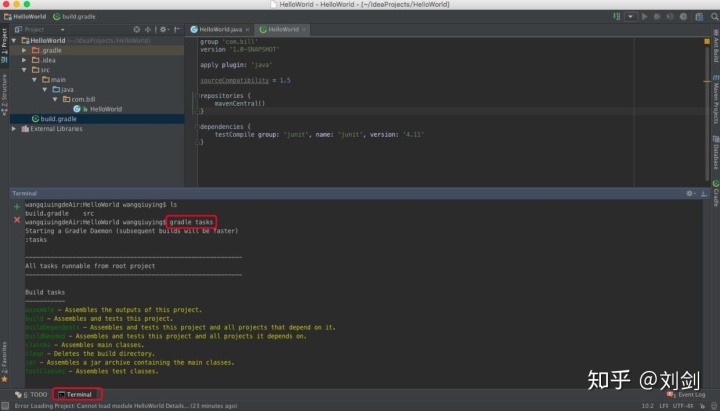Click the testCompile dependency line
Image resolution: width=720 pixels, height=411 pixels.
click(319, 135)
